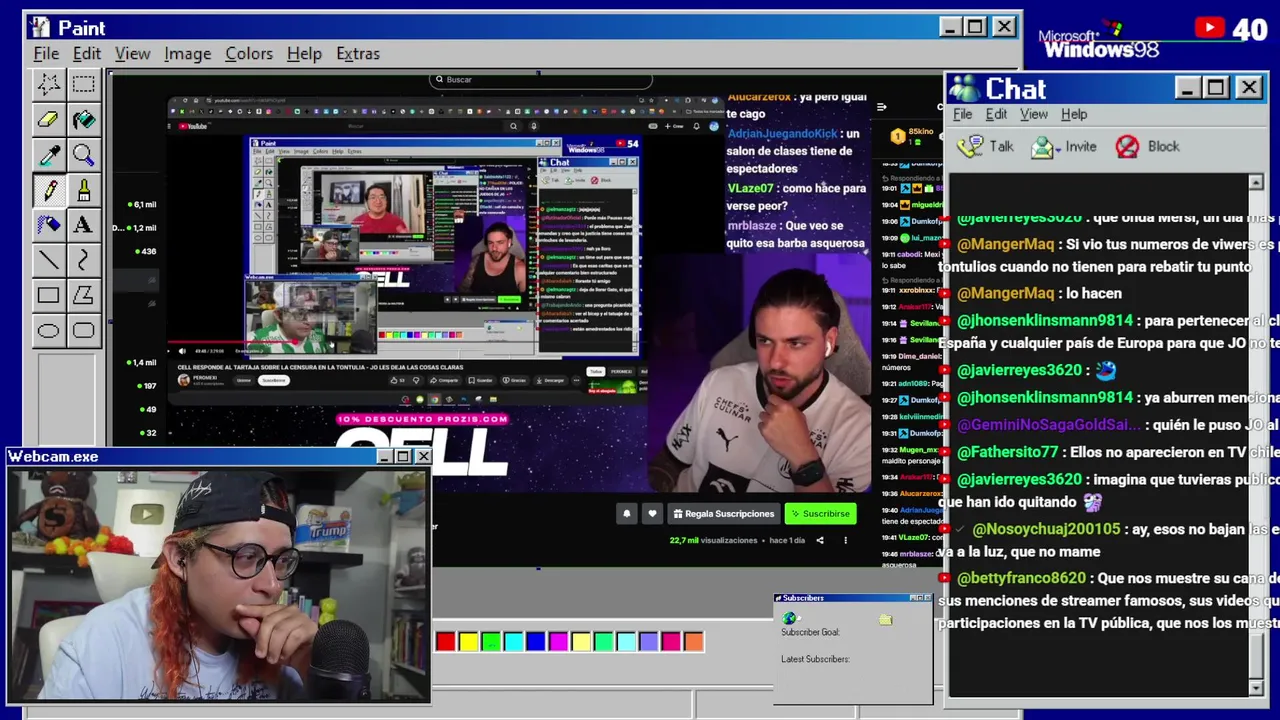Pick the magenta color swatch
The height and width of the screenshot is (720, 1280).
point(558,641)
